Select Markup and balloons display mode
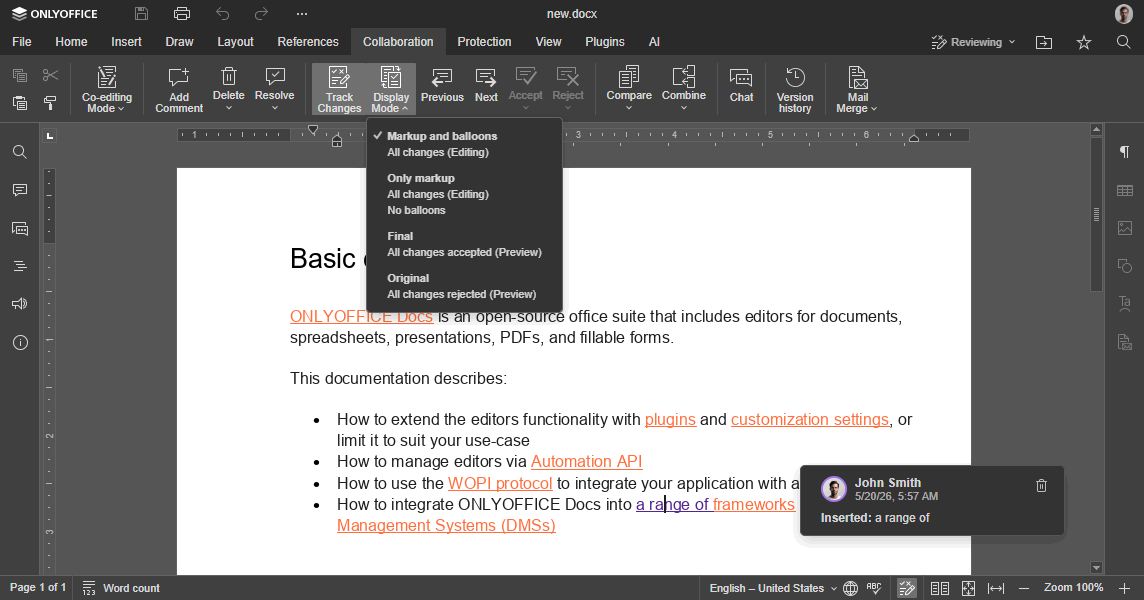Screen dimensions: 1144x600 click(x=465, y=144)
